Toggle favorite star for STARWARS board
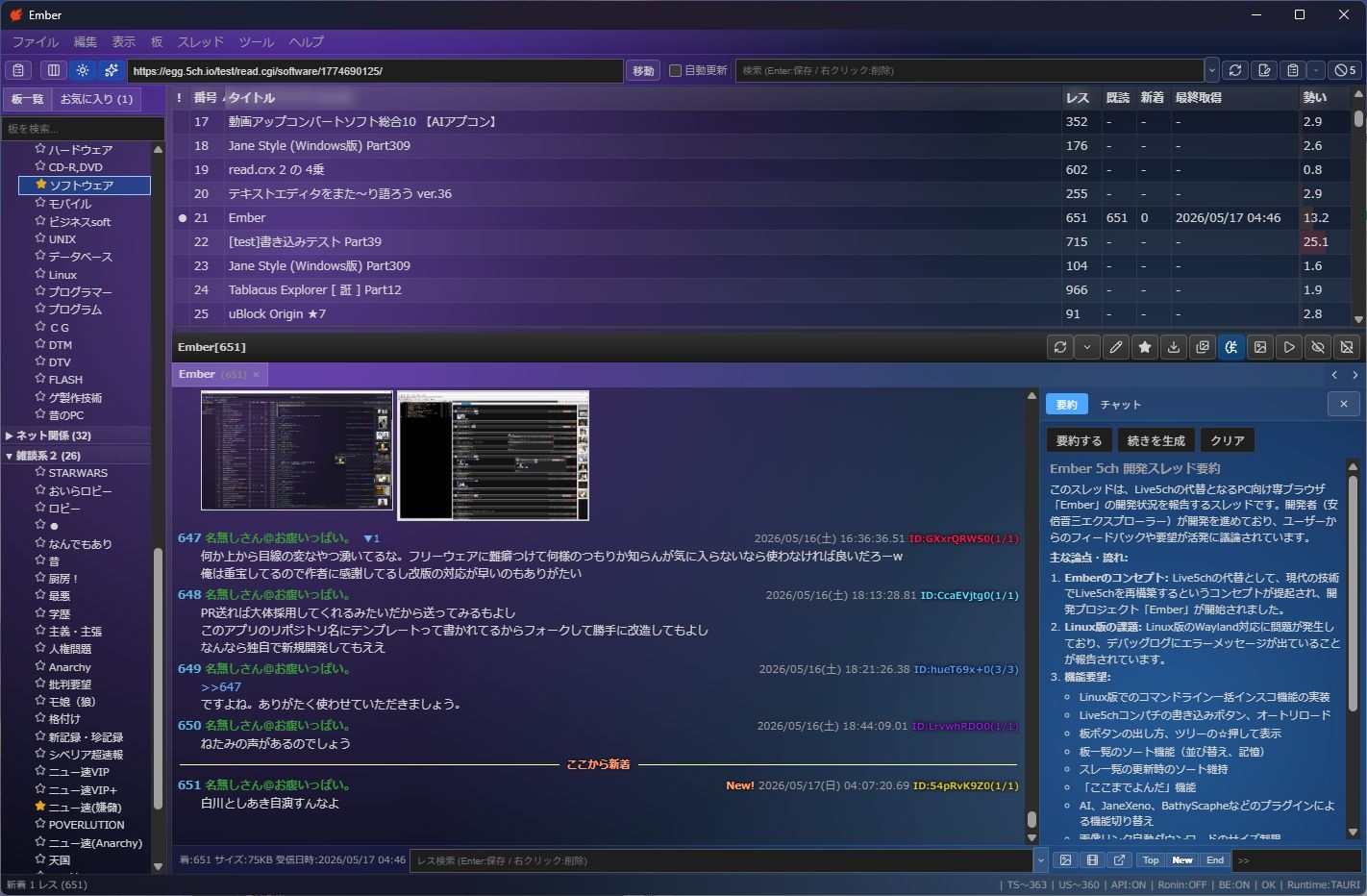Image resolution: width=1367 pixels, height=896 pixels. point(40,472)
